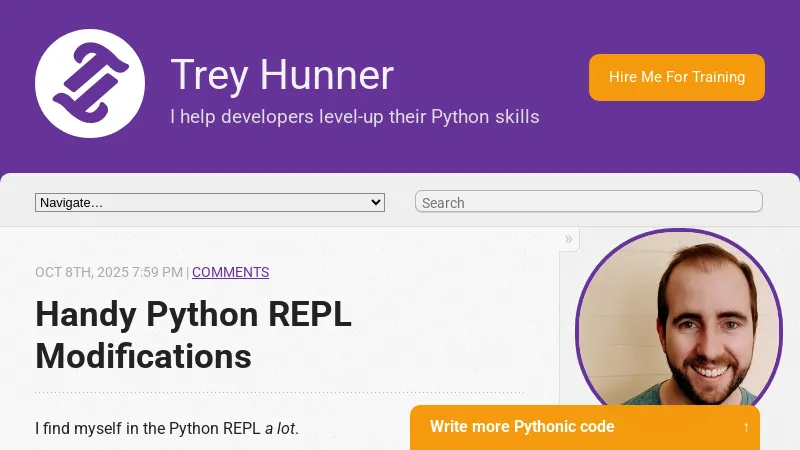Click the chevron arrow on Navigate select
Image resolution: width=800 pixels, height=450 pixels.
point(376,202)
